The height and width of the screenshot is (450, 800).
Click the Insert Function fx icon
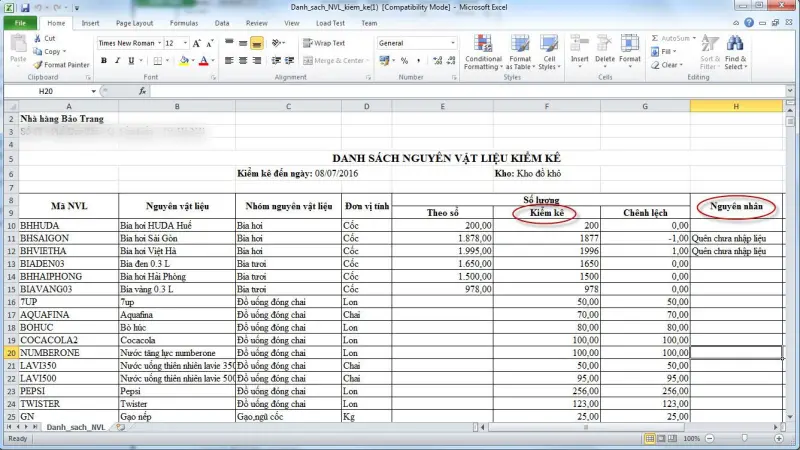[142, 91]
